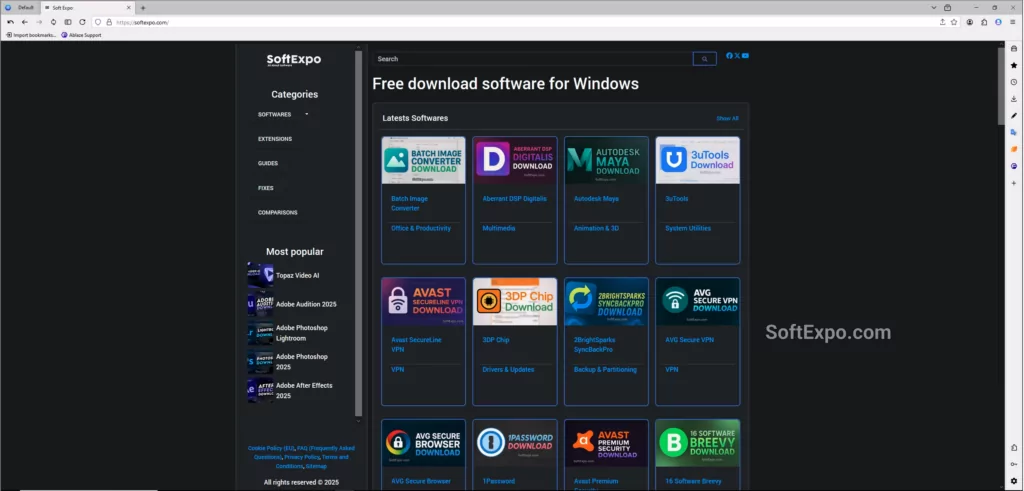Click the bag icon in the title bar
The height and width of the screenshot is (491, 1024).
click(x=948, y=8)
